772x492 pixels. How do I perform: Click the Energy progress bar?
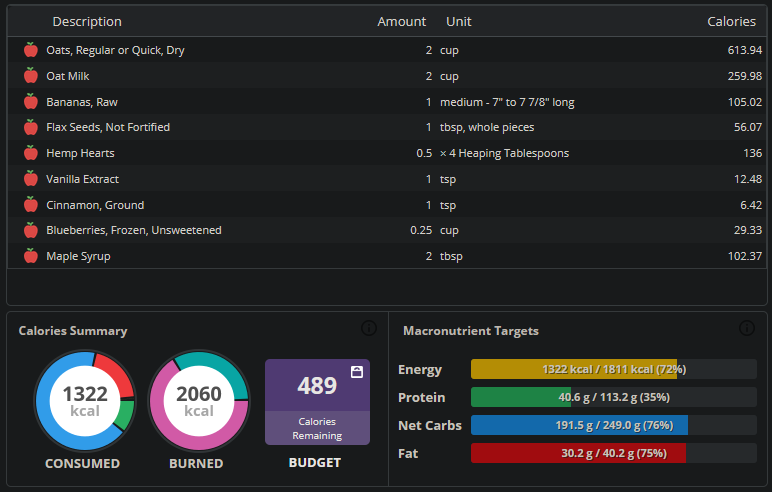click(613, 369)
